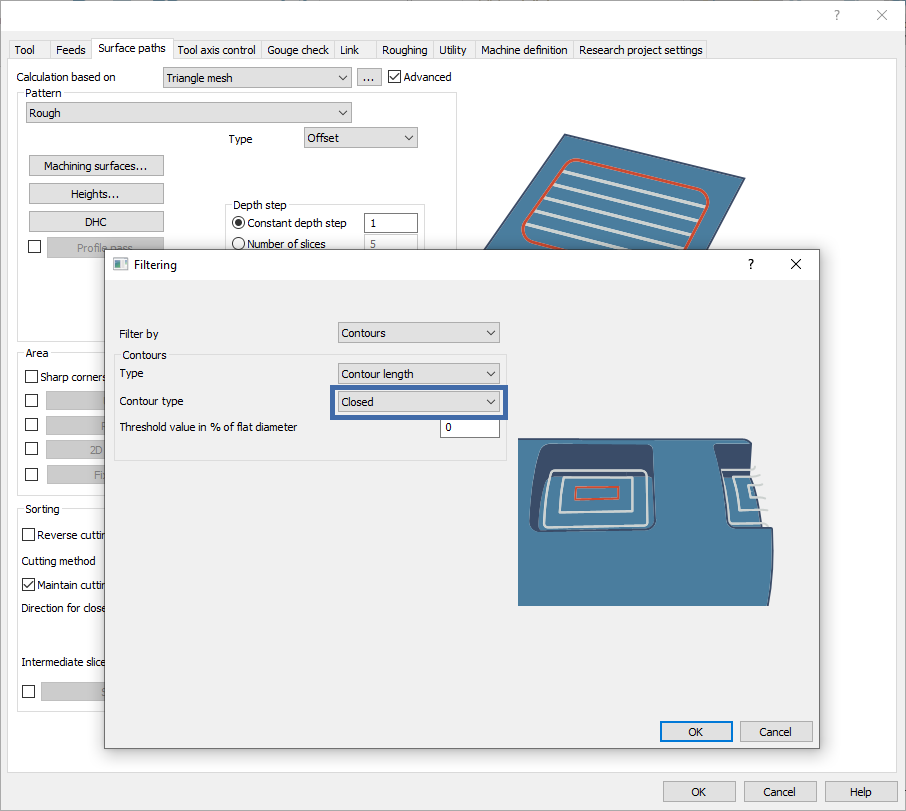Toggle the Sharp corners checkbox

32,377
